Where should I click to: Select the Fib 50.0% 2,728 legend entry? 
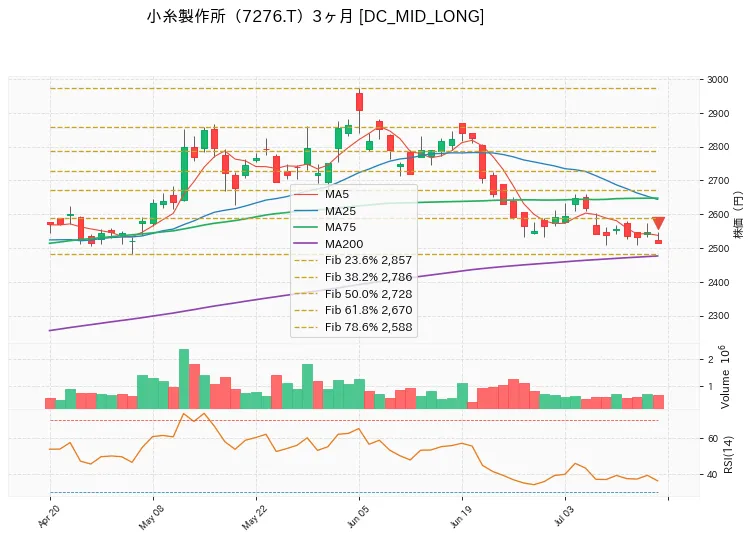tap(353, 294)
